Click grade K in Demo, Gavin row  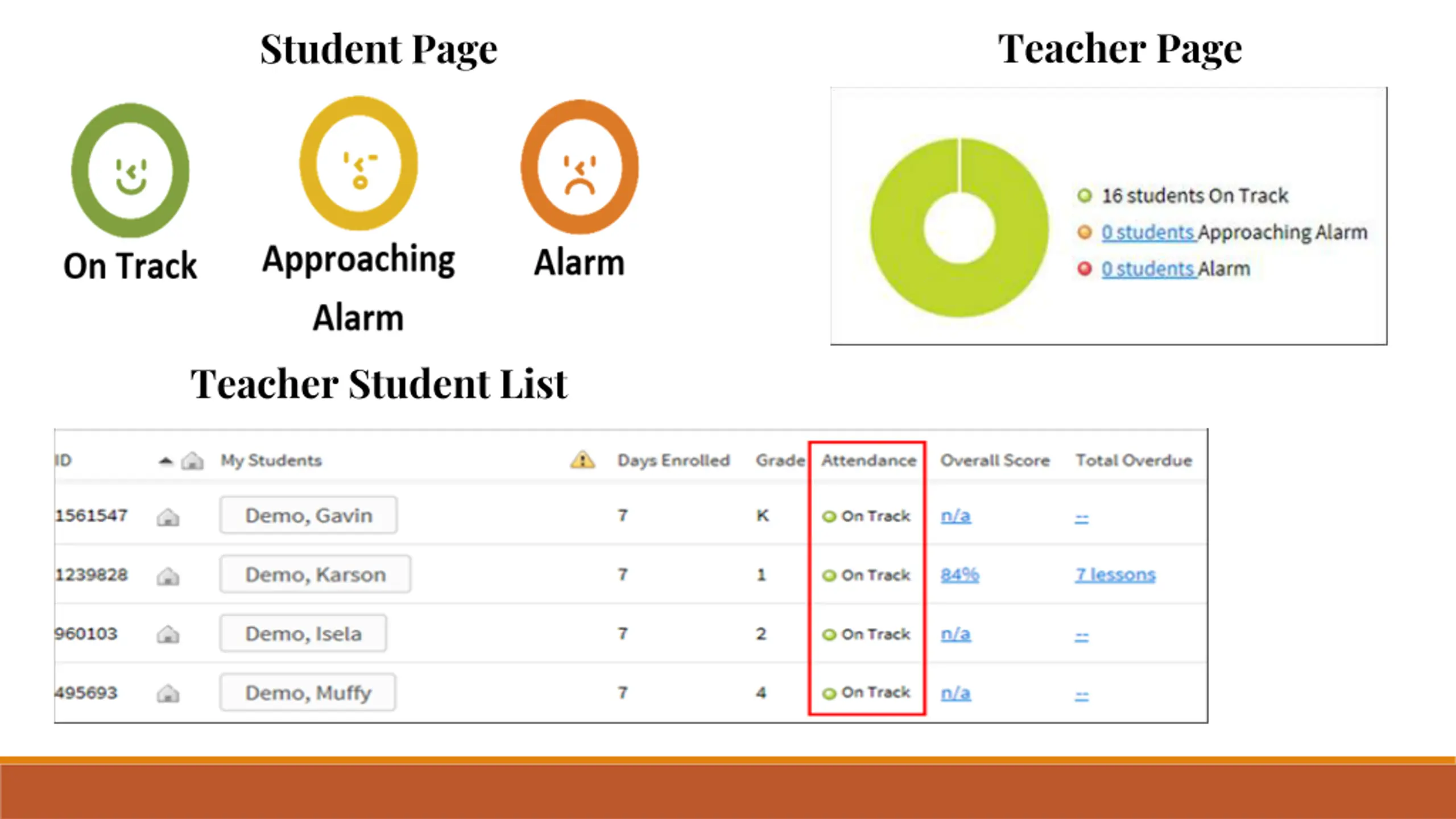pyautogui.click(x=762, y=515)
